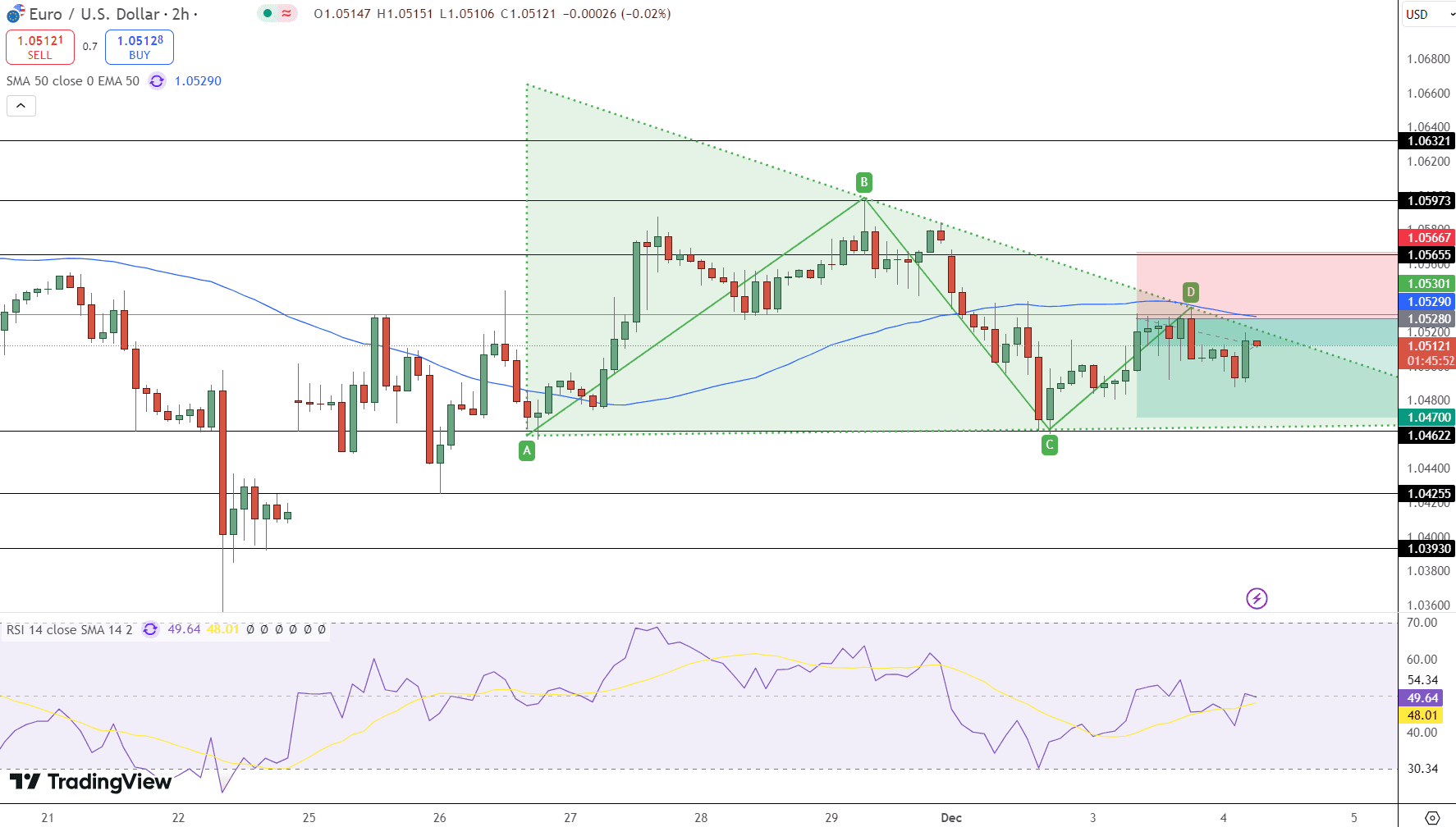Click the green 1.05301 price label

click(1427, 284)
